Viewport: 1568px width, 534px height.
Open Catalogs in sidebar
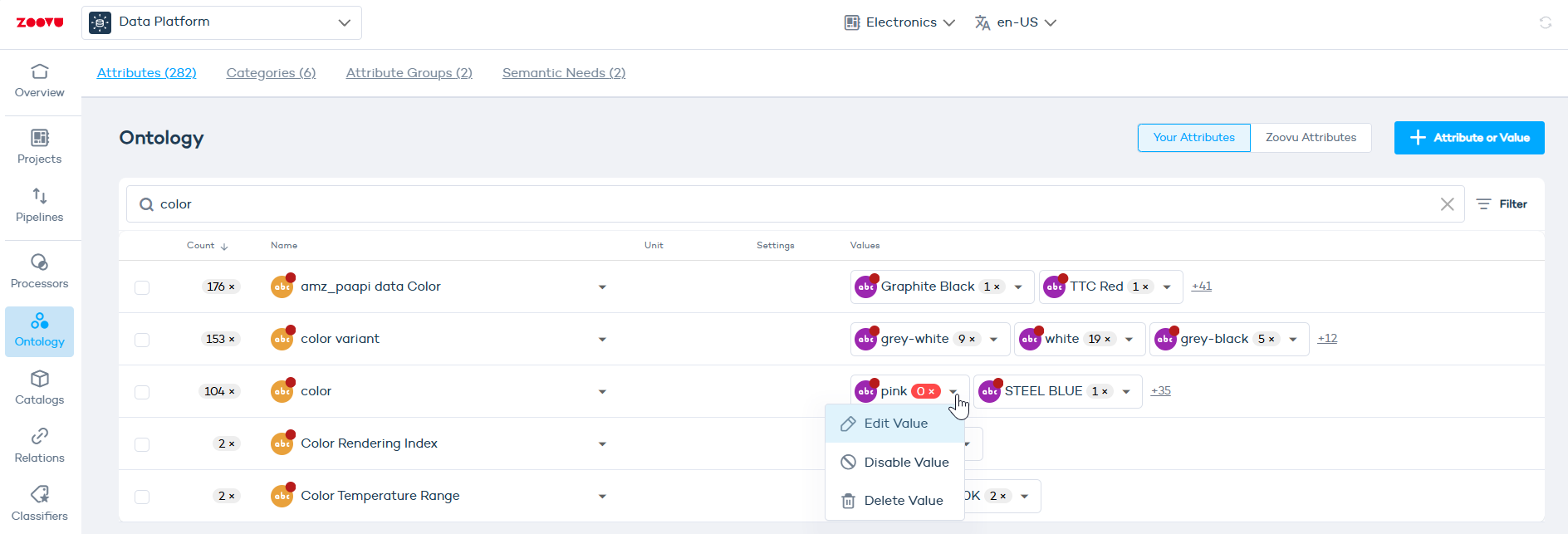pyautogui.click(x=40, y=388)
